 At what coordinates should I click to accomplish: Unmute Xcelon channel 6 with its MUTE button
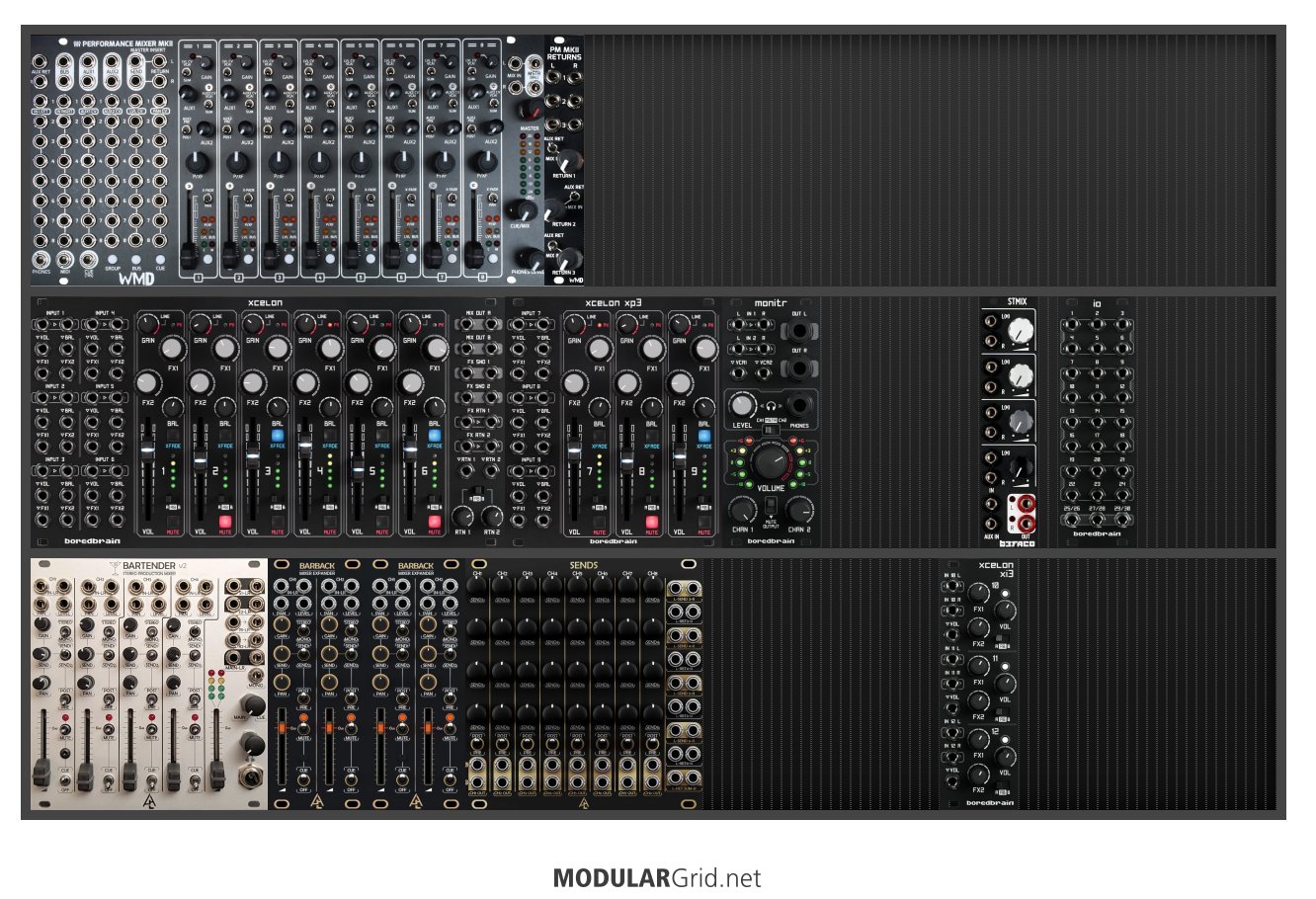tap(434, 521)
